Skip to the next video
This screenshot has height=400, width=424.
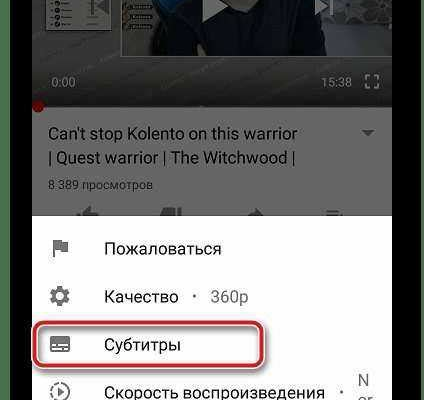[324, 7]
